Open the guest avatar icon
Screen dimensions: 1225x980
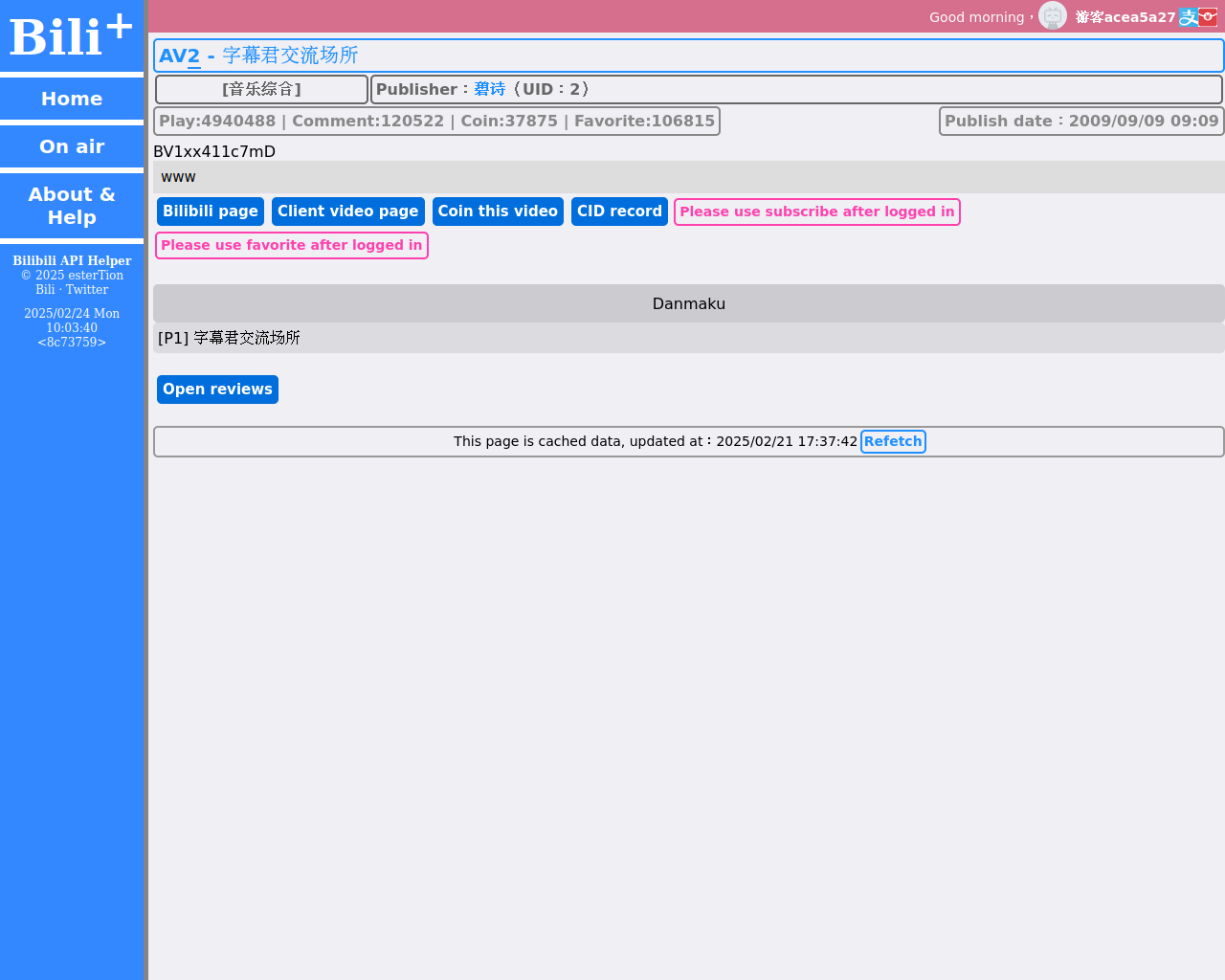point(1053,16)
